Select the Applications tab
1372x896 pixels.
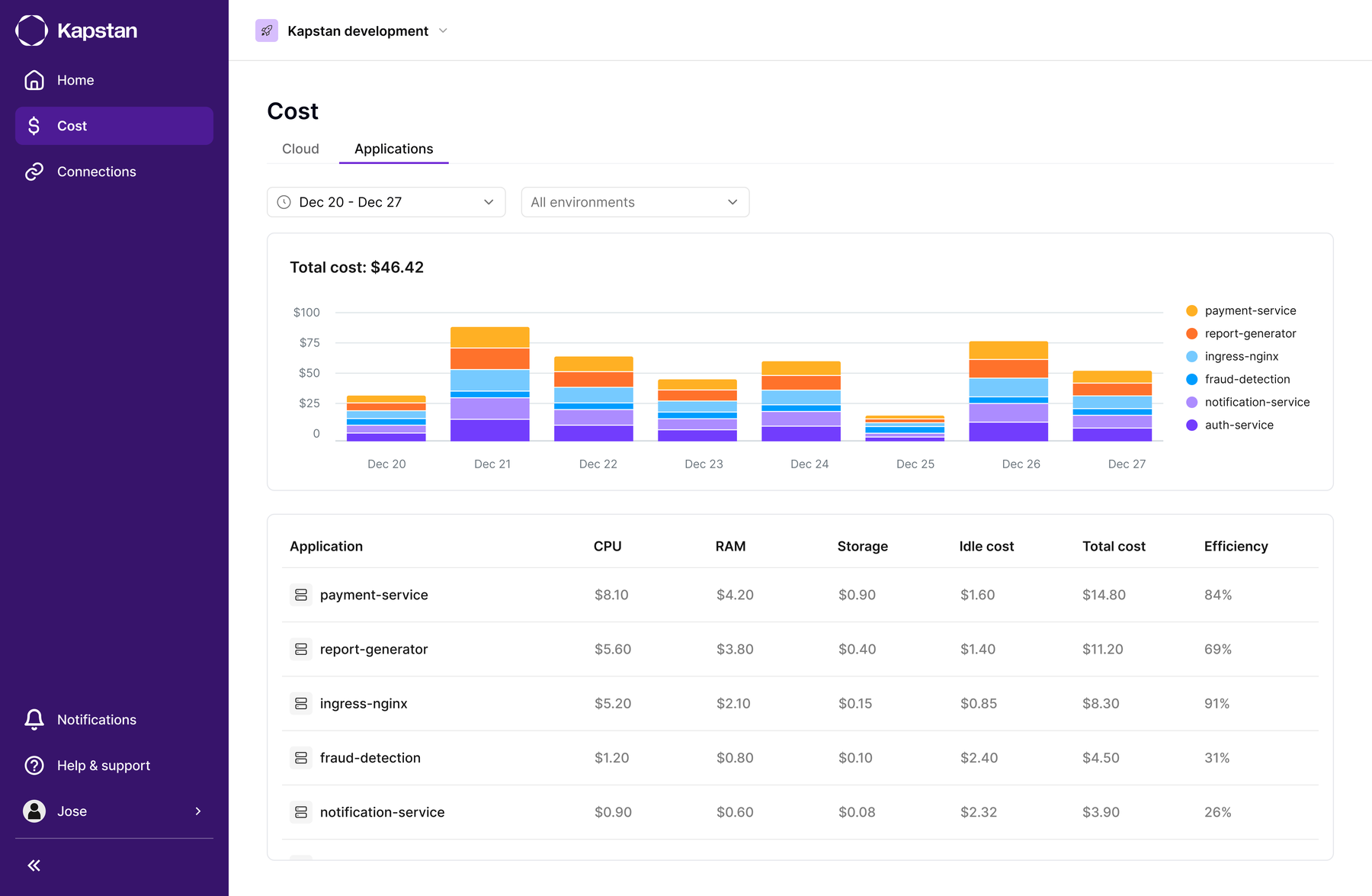coord(393,149)
